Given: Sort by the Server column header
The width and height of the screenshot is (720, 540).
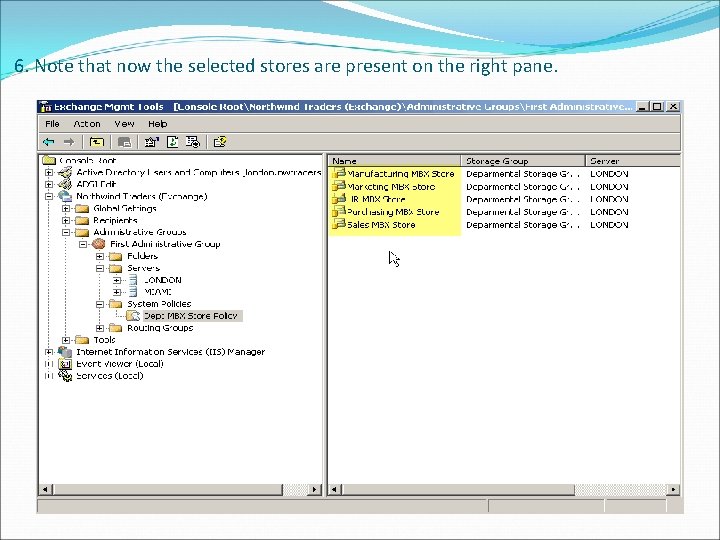Looking at the screenshot, I should [633, 161].
